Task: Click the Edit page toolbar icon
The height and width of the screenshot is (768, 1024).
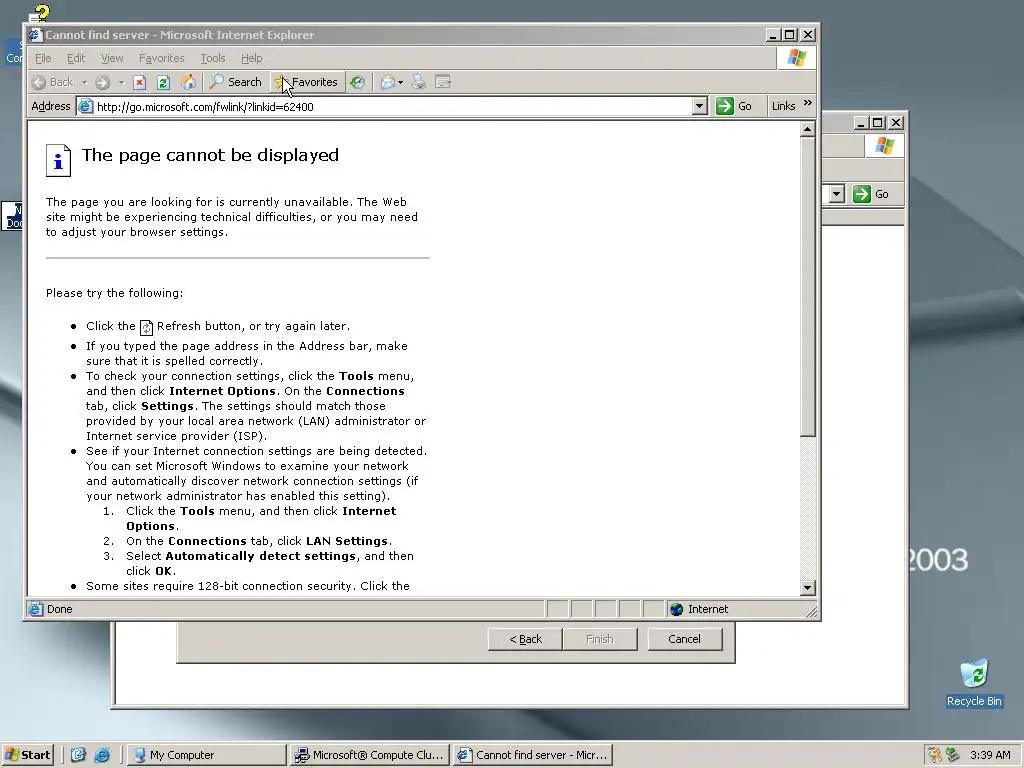Action: (443, 82)
